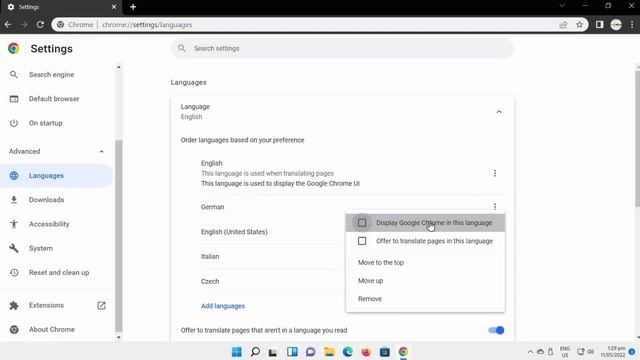640x360 pixels.
Task: Open the side panel icon
Action: click(599, 24)
